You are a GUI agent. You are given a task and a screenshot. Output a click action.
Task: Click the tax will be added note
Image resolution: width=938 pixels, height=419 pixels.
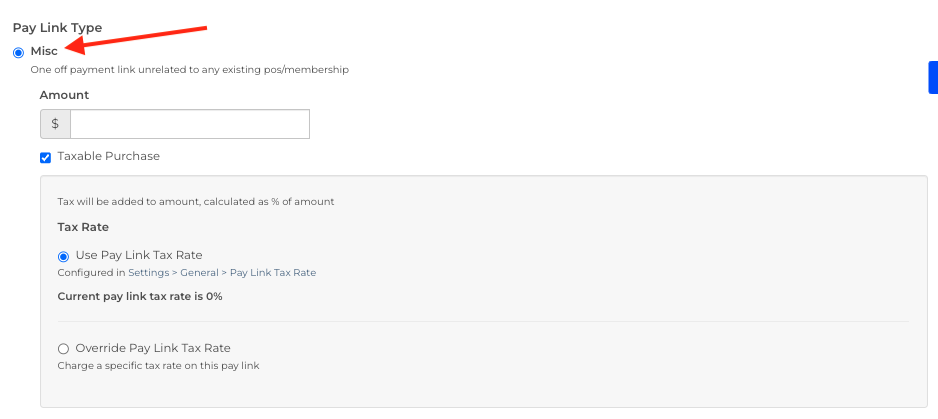click(195, 201)
